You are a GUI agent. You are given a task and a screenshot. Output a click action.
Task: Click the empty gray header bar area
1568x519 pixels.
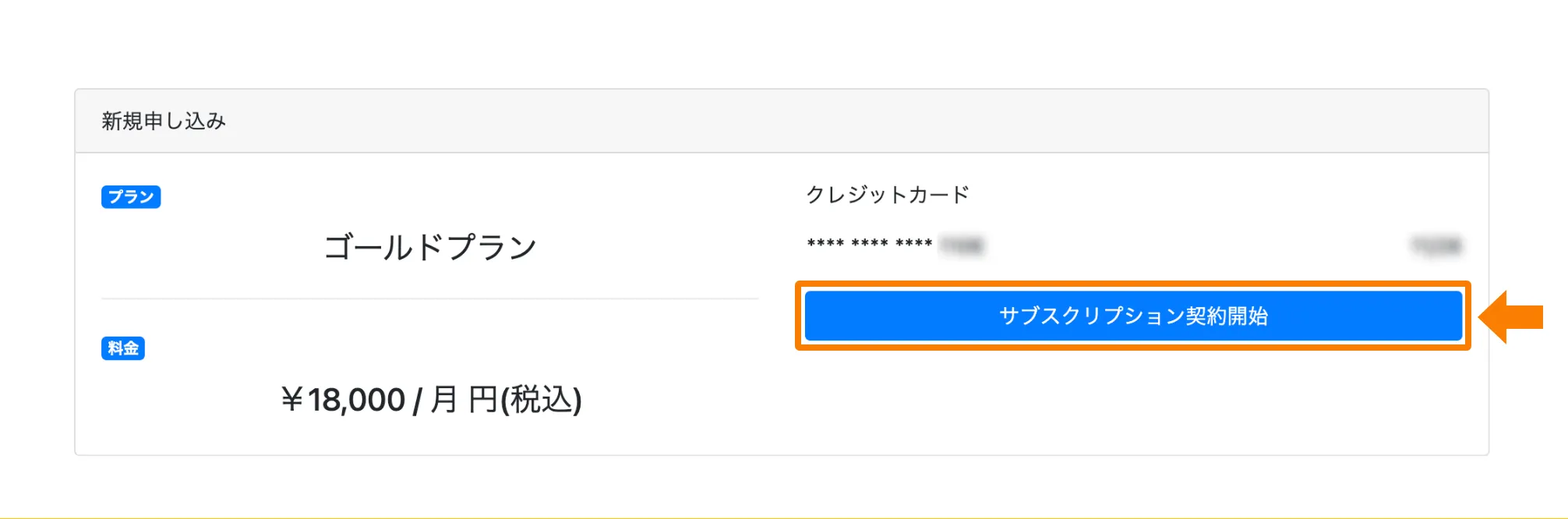click(x=857, y=121)
